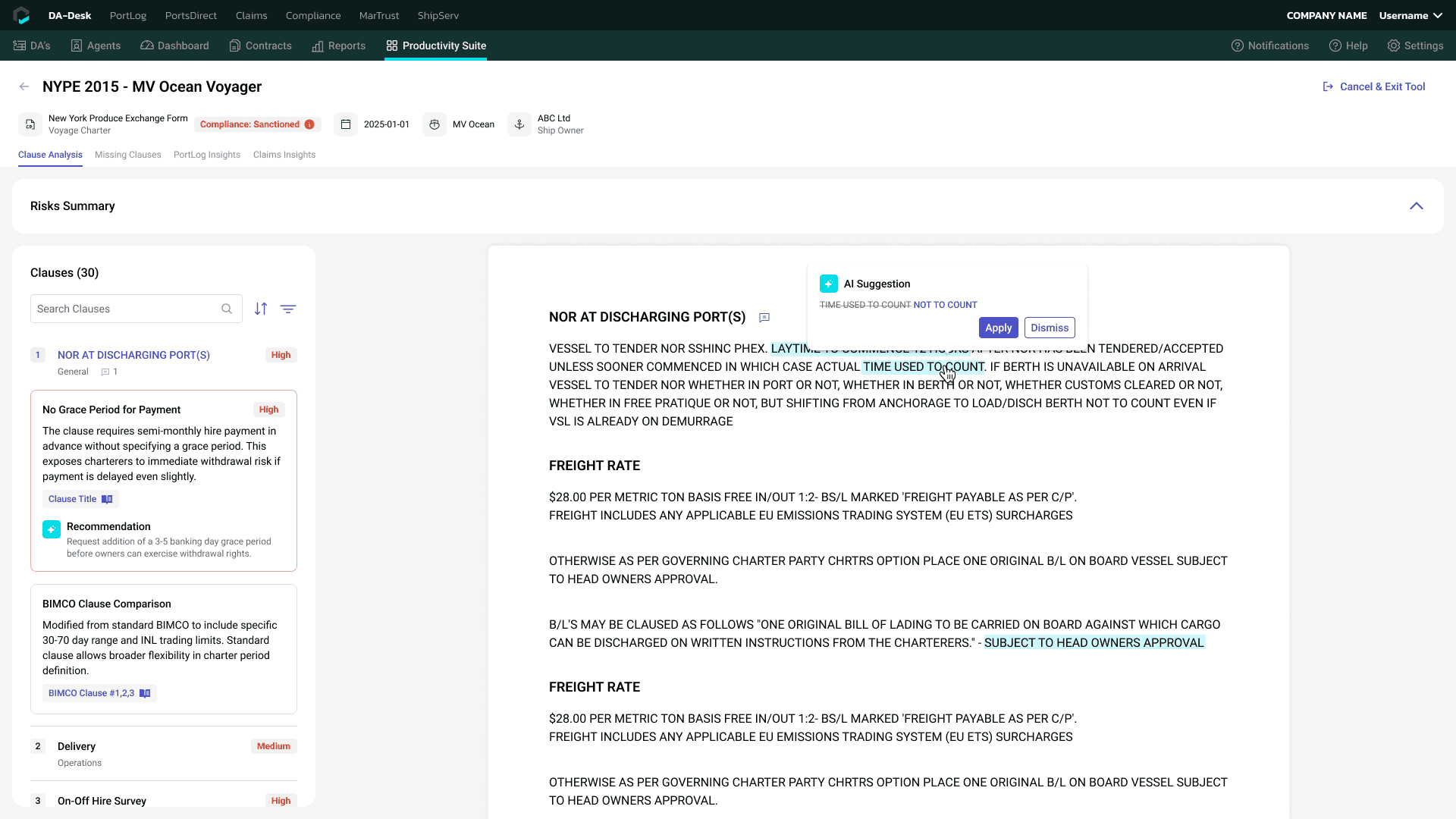This screenshot has height=819, width=1456.
Task: Select highlighted text SUBJECT TO HEAD OWNERS APPROVAL
Action: 1094,642
